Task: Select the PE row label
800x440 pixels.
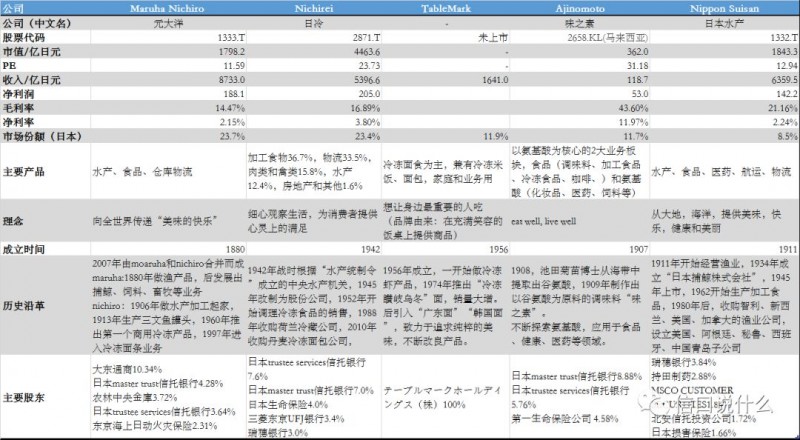Action: point(8,66)
